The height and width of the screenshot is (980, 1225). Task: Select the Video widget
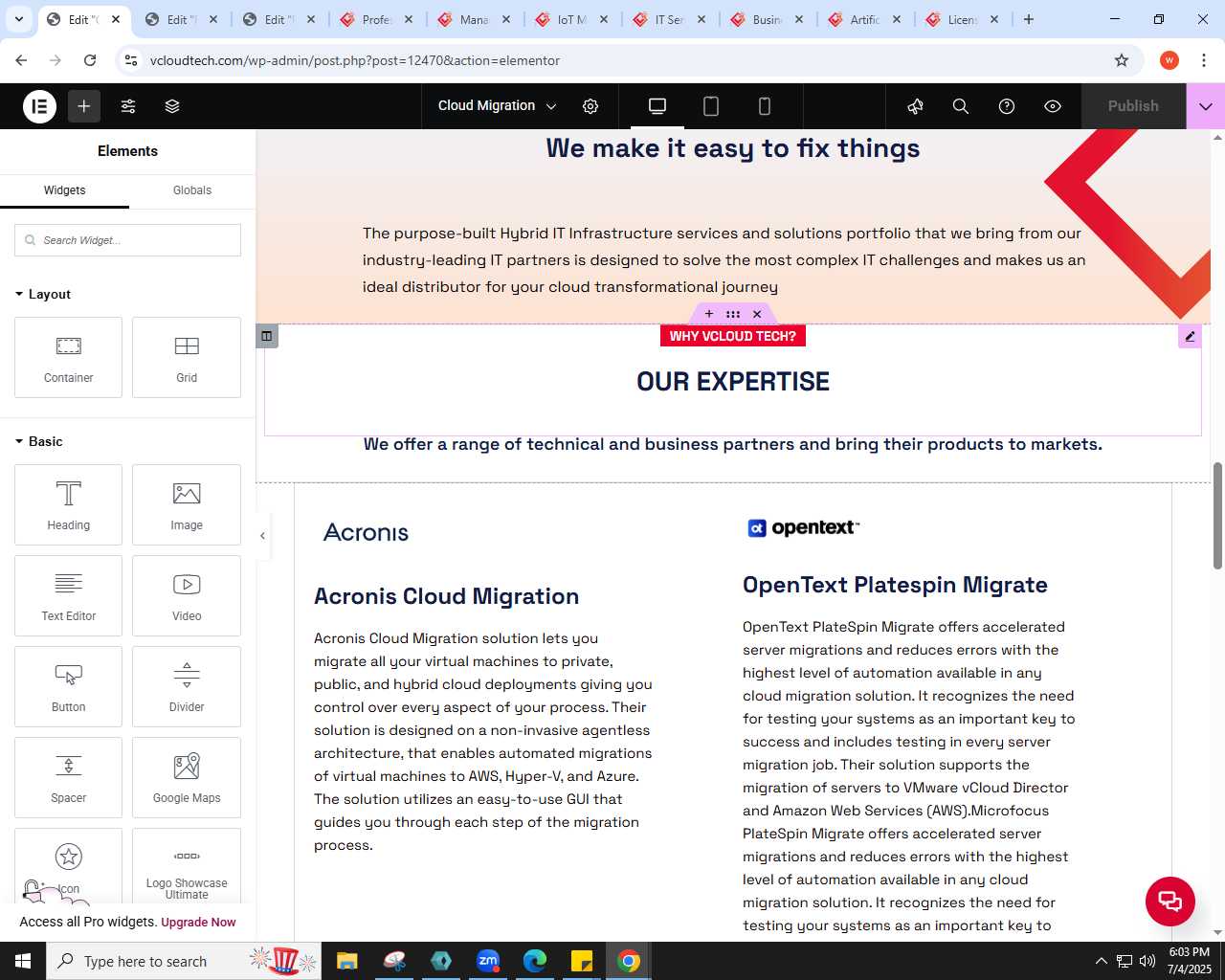[187, 595]
